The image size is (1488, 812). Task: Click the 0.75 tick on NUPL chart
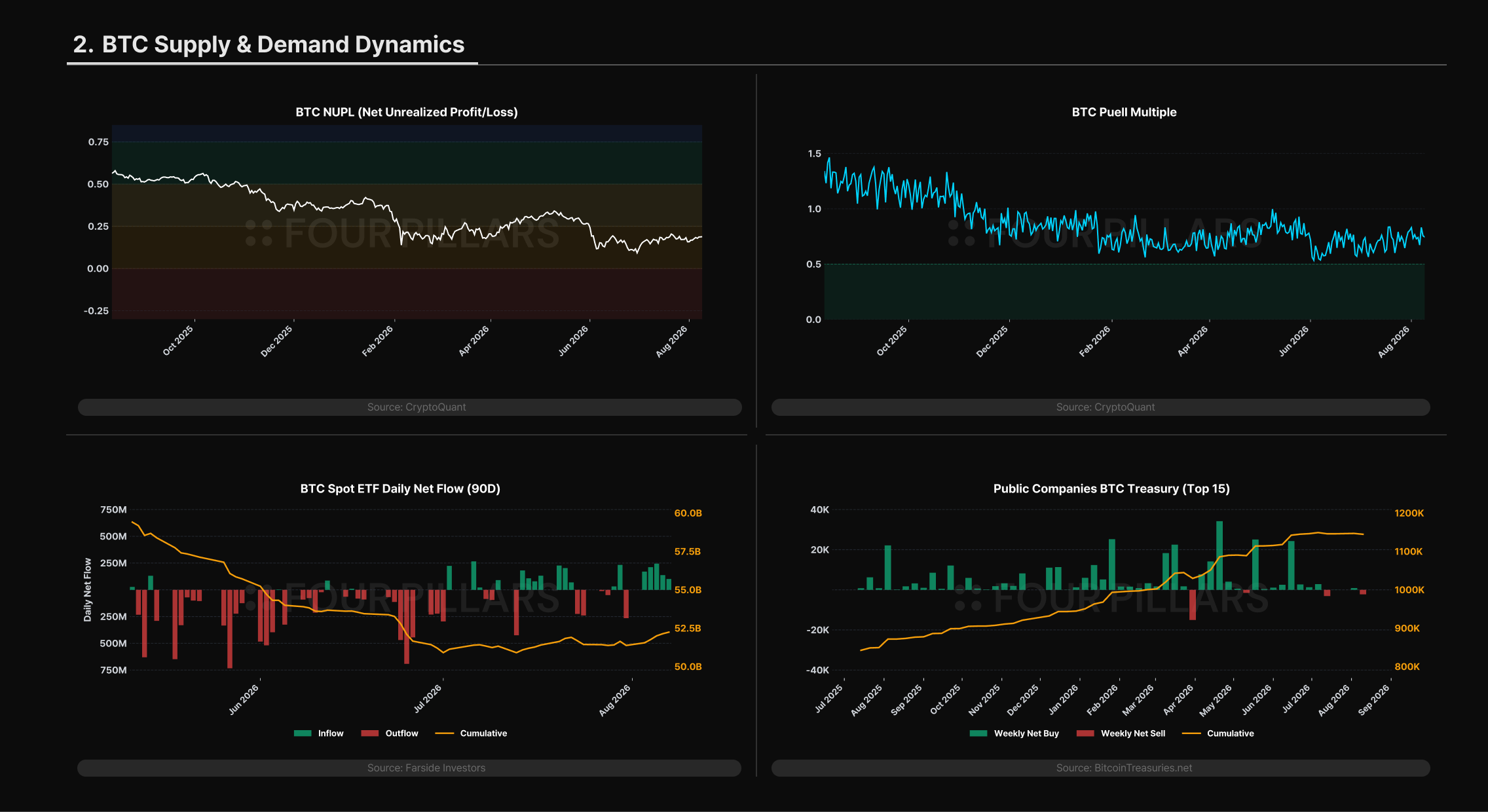(x=98, y=142)
